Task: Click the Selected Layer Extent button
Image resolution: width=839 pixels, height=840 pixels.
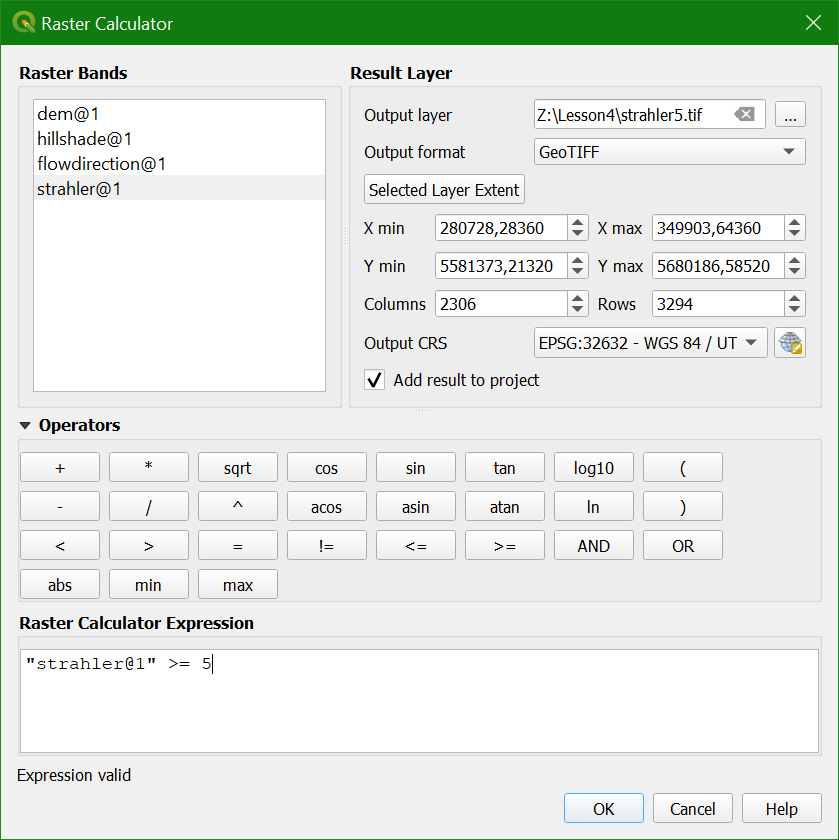Action: point(443,189)
